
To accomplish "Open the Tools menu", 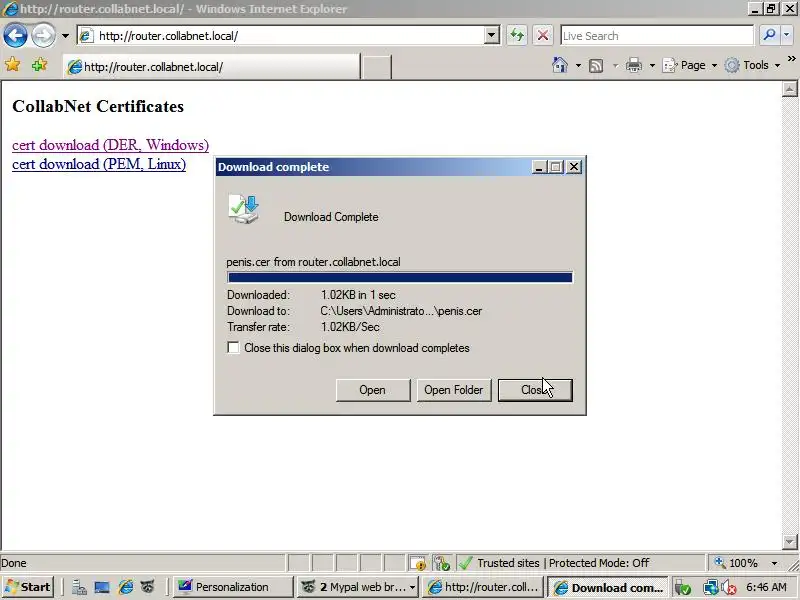I will pyautogui.click(x=753, y=65).
